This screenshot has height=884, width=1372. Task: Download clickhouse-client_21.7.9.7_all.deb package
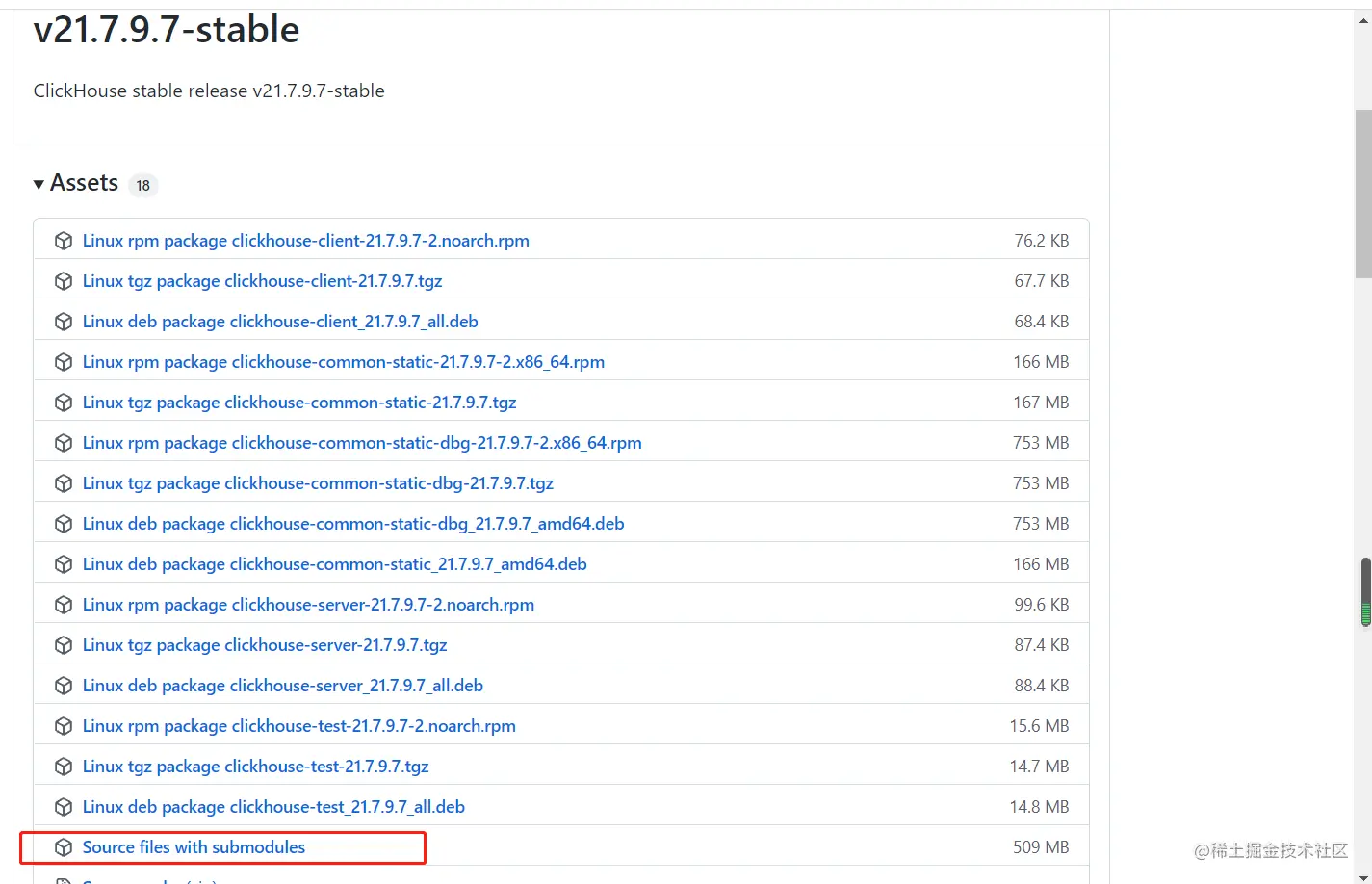pyautogui.click(x=280, y=322)
